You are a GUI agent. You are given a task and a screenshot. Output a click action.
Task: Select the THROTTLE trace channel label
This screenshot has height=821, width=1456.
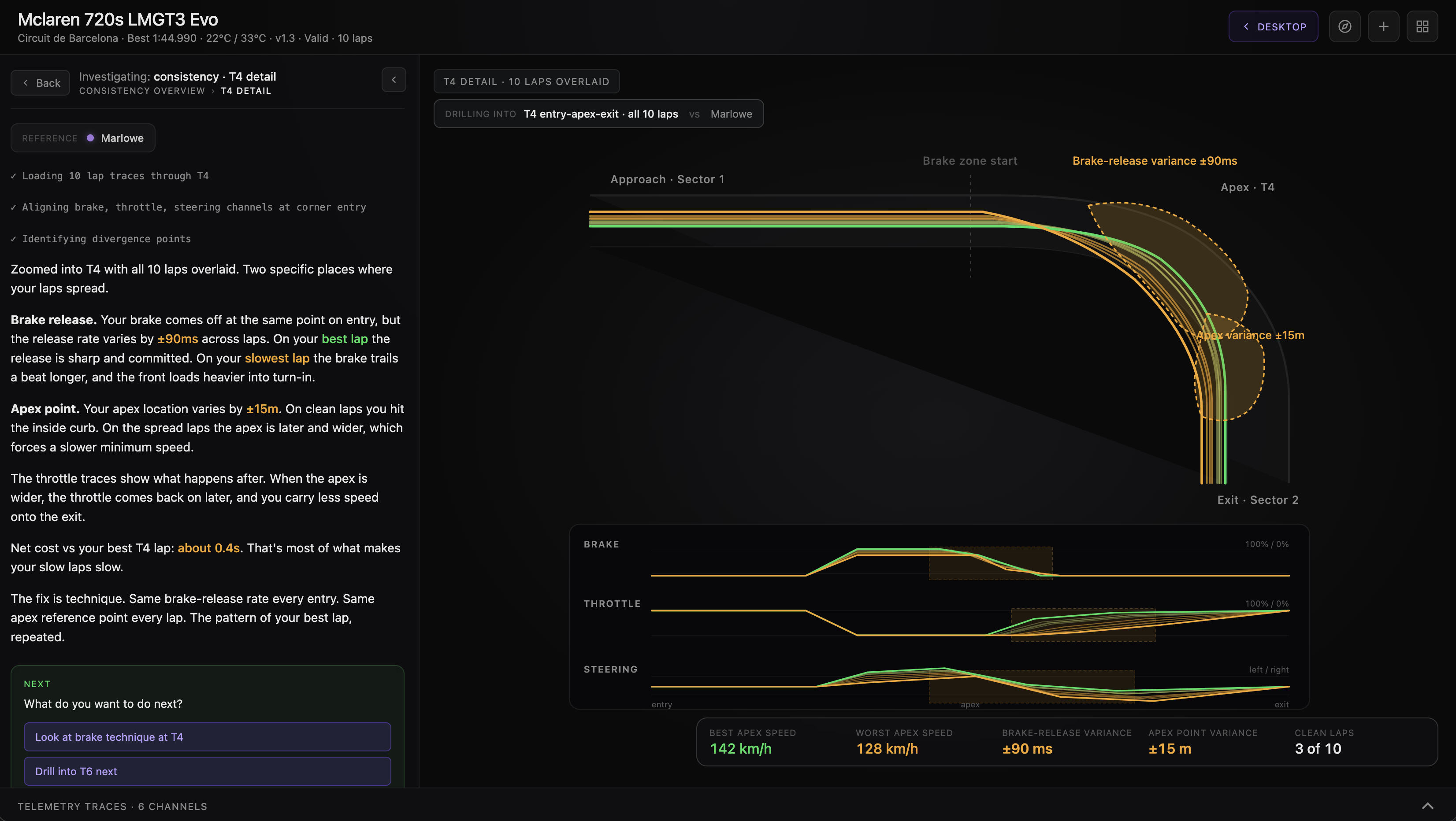point(612,604)
